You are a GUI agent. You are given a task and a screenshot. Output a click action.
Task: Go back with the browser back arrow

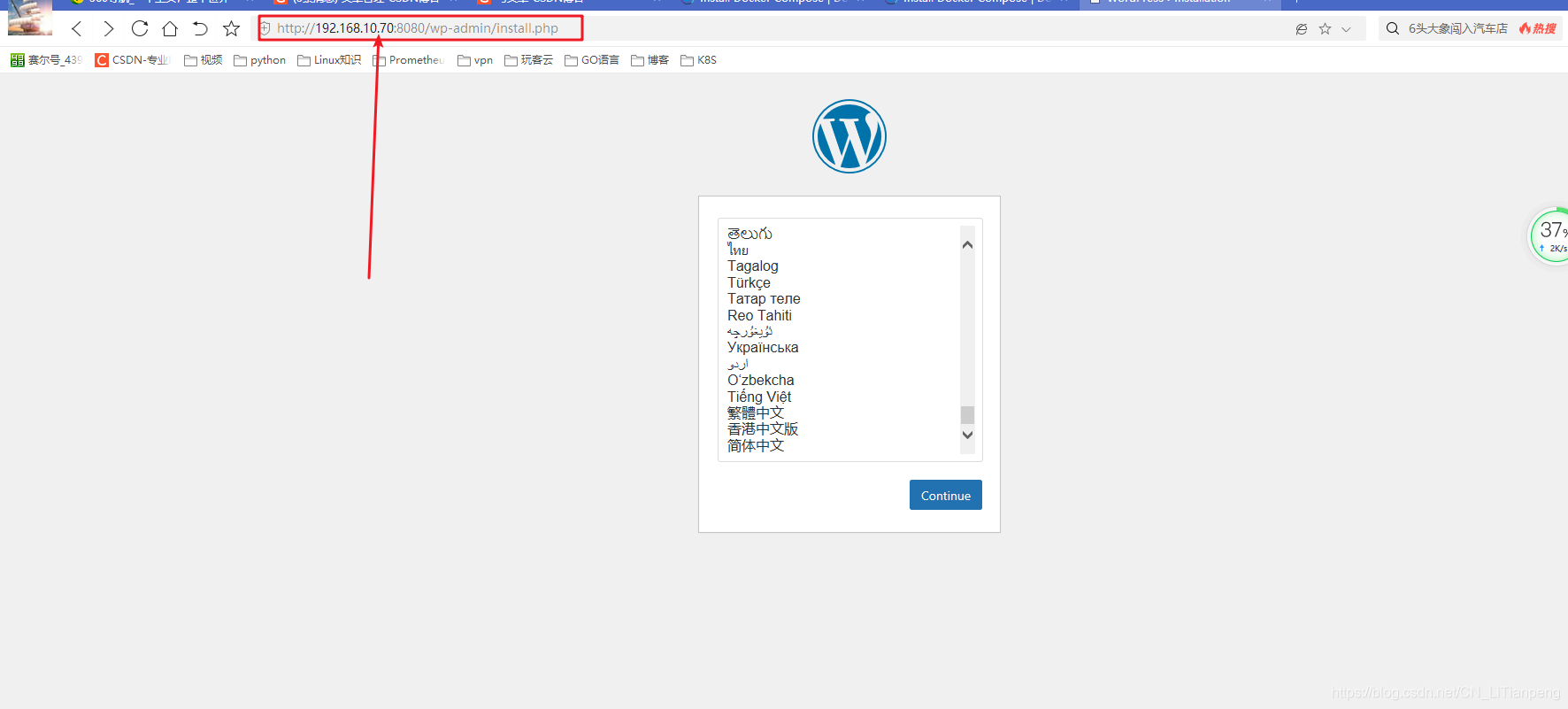tap(77, 28)
